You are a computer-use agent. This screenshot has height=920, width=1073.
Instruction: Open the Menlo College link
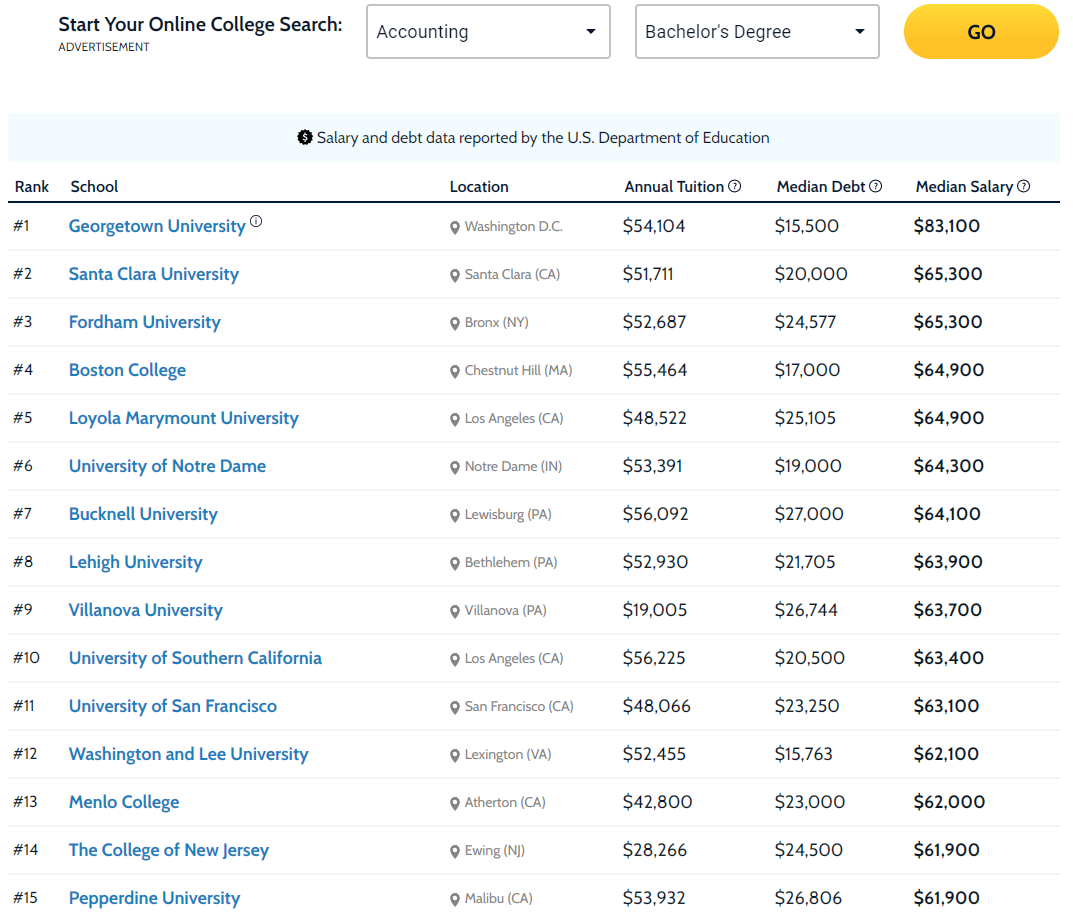pos(124,802)
